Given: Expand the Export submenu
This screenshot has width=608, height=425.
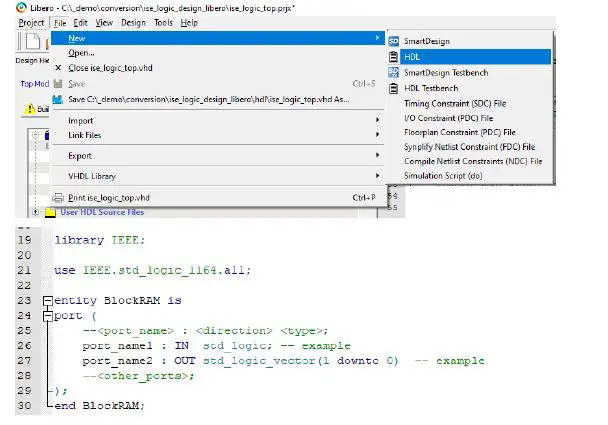Looking at the screenshot, I should (218, 155).
